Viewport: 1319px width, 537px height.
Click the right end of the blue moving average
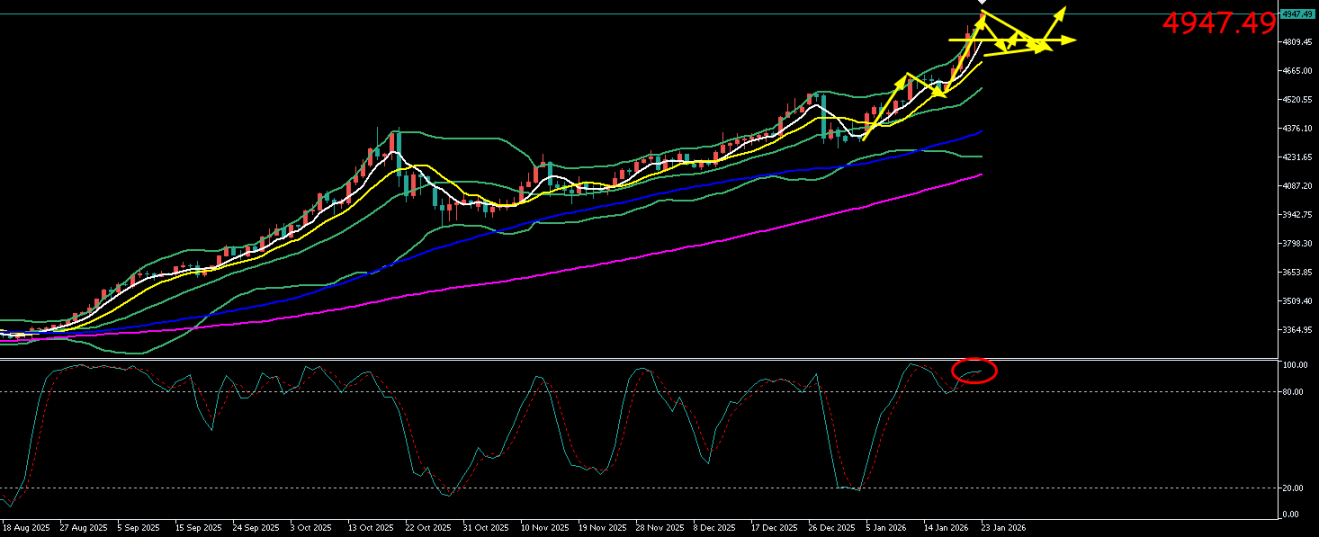point(980,131)
